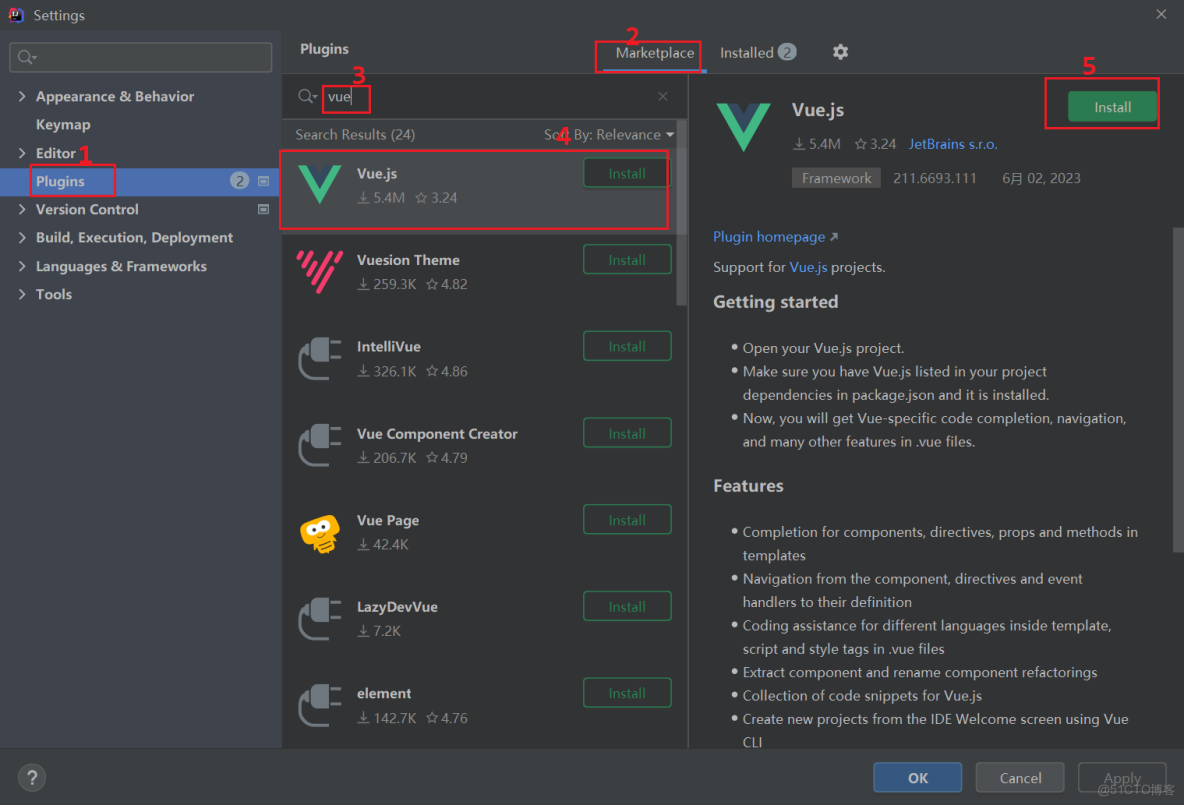Expand the Editor section in the sidebar

coord(22,153)
